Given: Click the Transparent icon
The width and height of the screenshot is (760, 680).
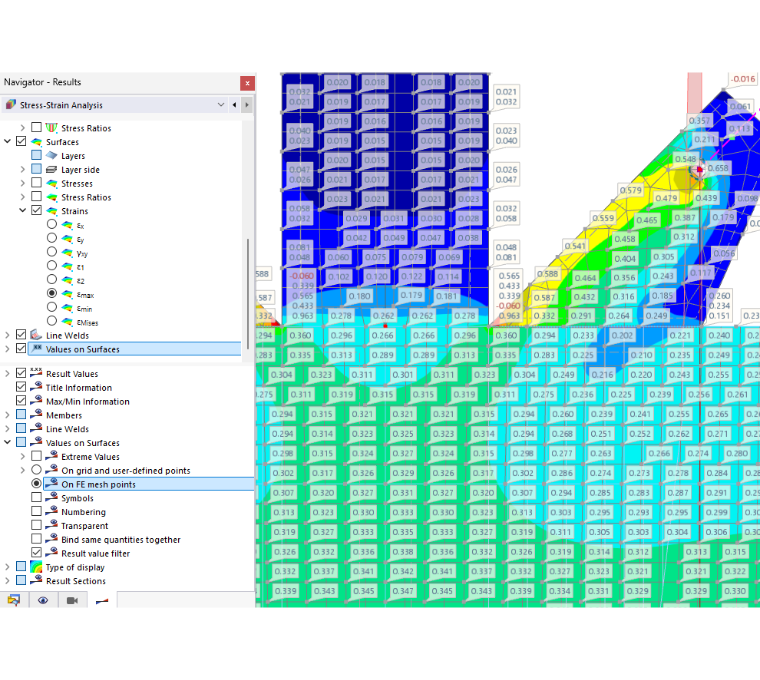Looking at the screenshot, I should click(51, 524).
